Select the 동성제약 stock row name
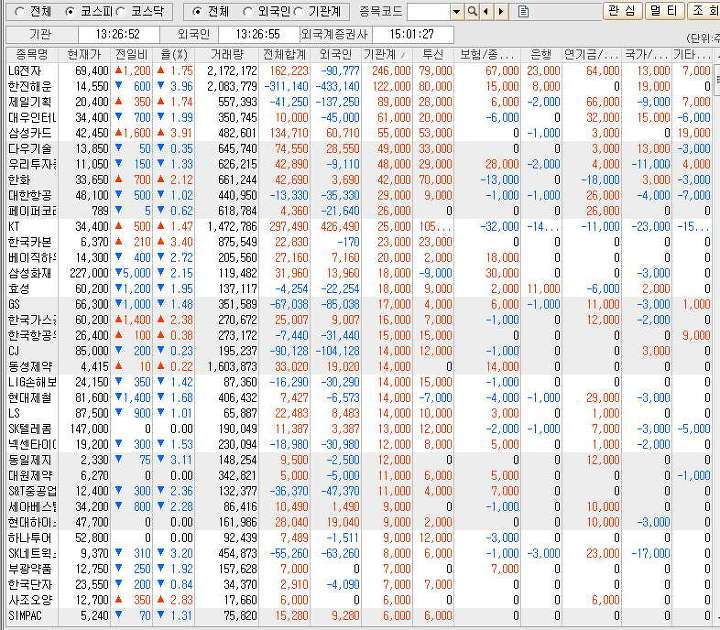 32,366
